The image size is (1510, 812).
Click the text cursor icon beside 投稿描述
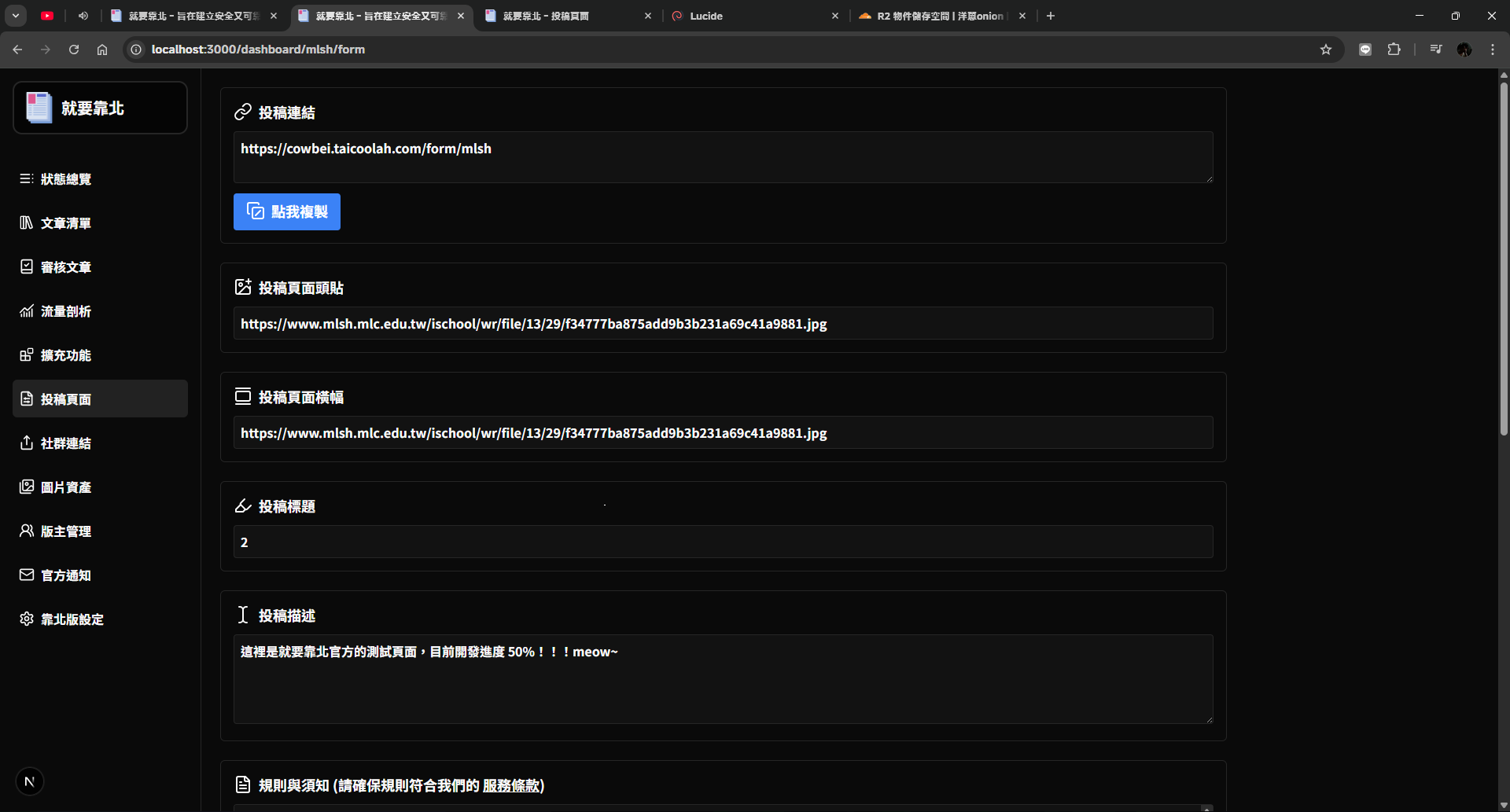tap(243, 615)
